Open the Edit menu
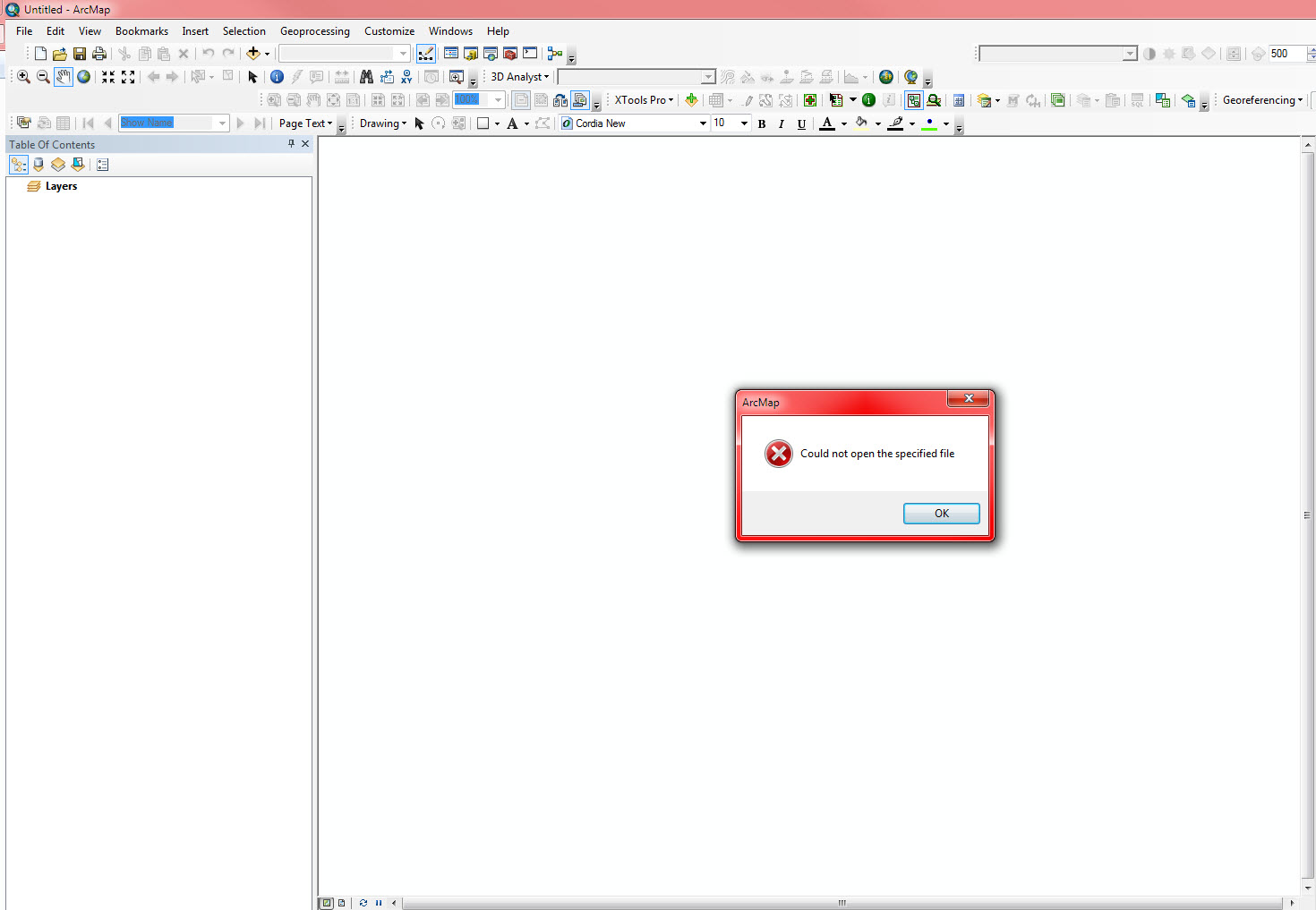This screenshot has width=1316, height=910. pyautogui.click(x=56, y=31)
